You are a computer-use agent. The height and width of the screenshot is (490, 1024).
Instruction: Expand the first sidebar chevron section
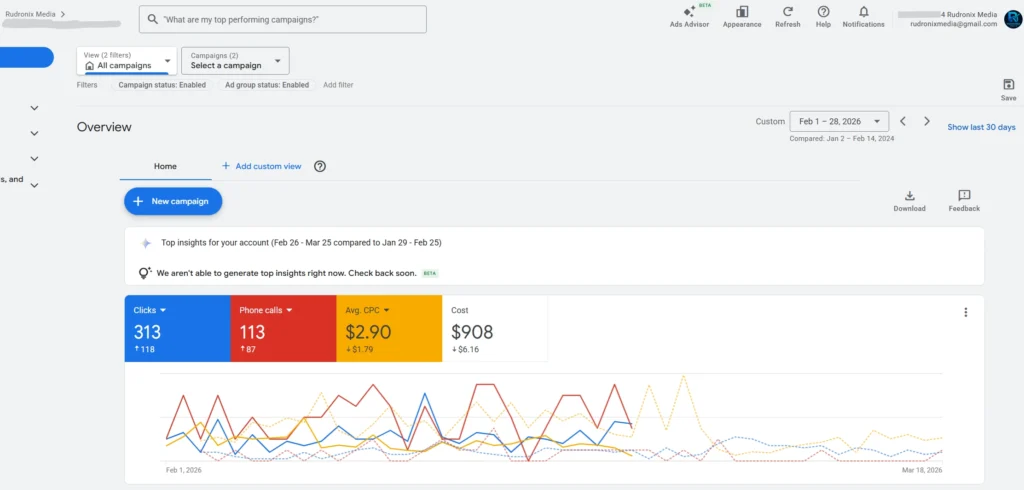pyautogui.click(x=35, y=108)
